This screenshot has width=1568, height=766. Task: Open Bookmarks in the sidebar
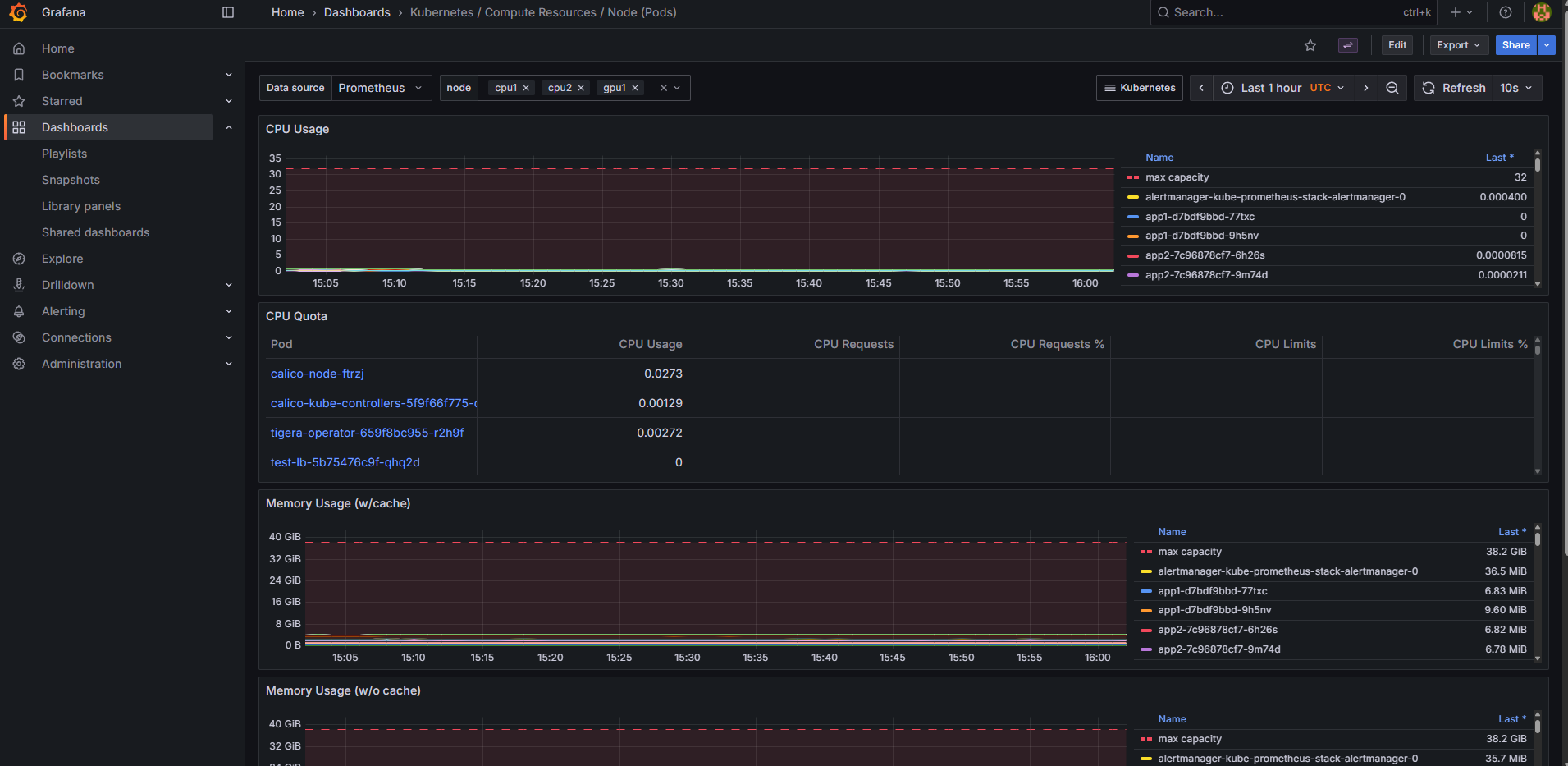[73, 75]
